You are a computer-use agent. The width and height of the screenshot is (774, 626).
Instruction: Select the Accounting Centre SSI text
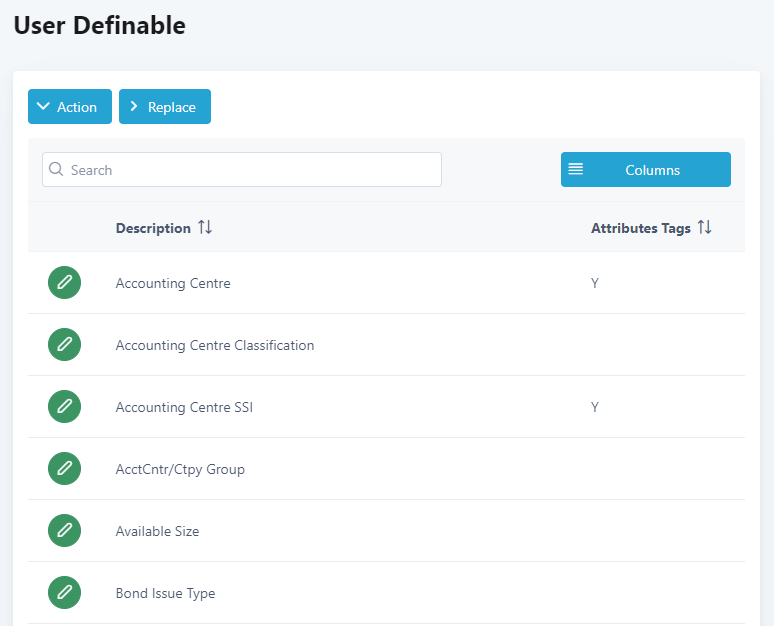(x=184, y=407)
